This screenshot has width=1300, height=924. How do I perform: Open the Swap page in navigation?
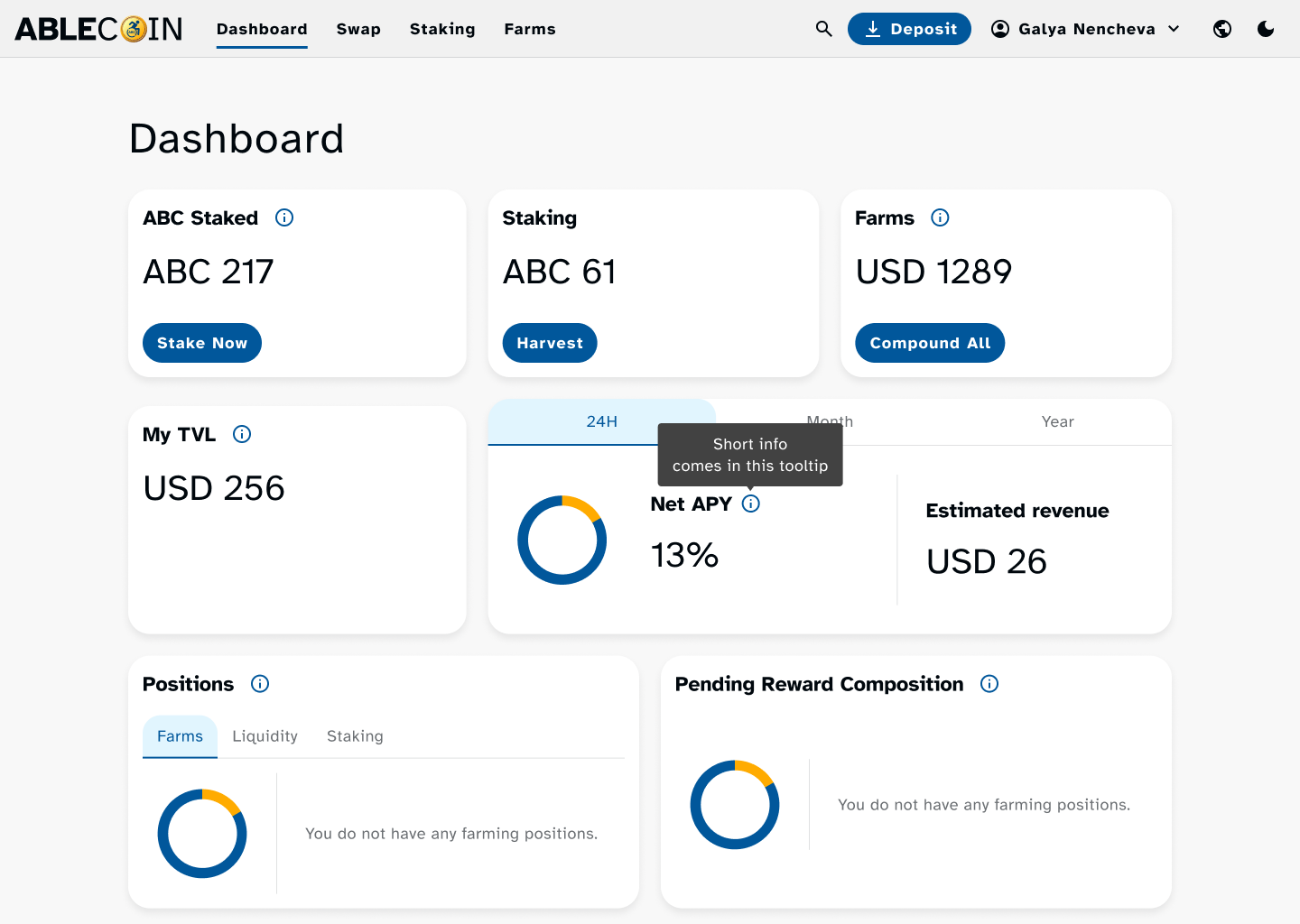click(x=358, y=29)
